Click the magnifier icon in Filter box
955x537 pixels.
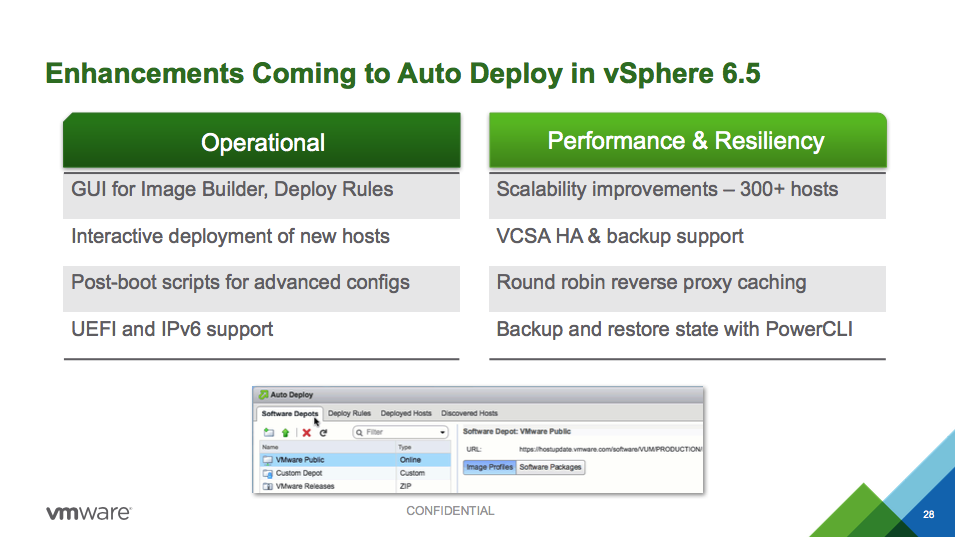(x=359, y=432)
